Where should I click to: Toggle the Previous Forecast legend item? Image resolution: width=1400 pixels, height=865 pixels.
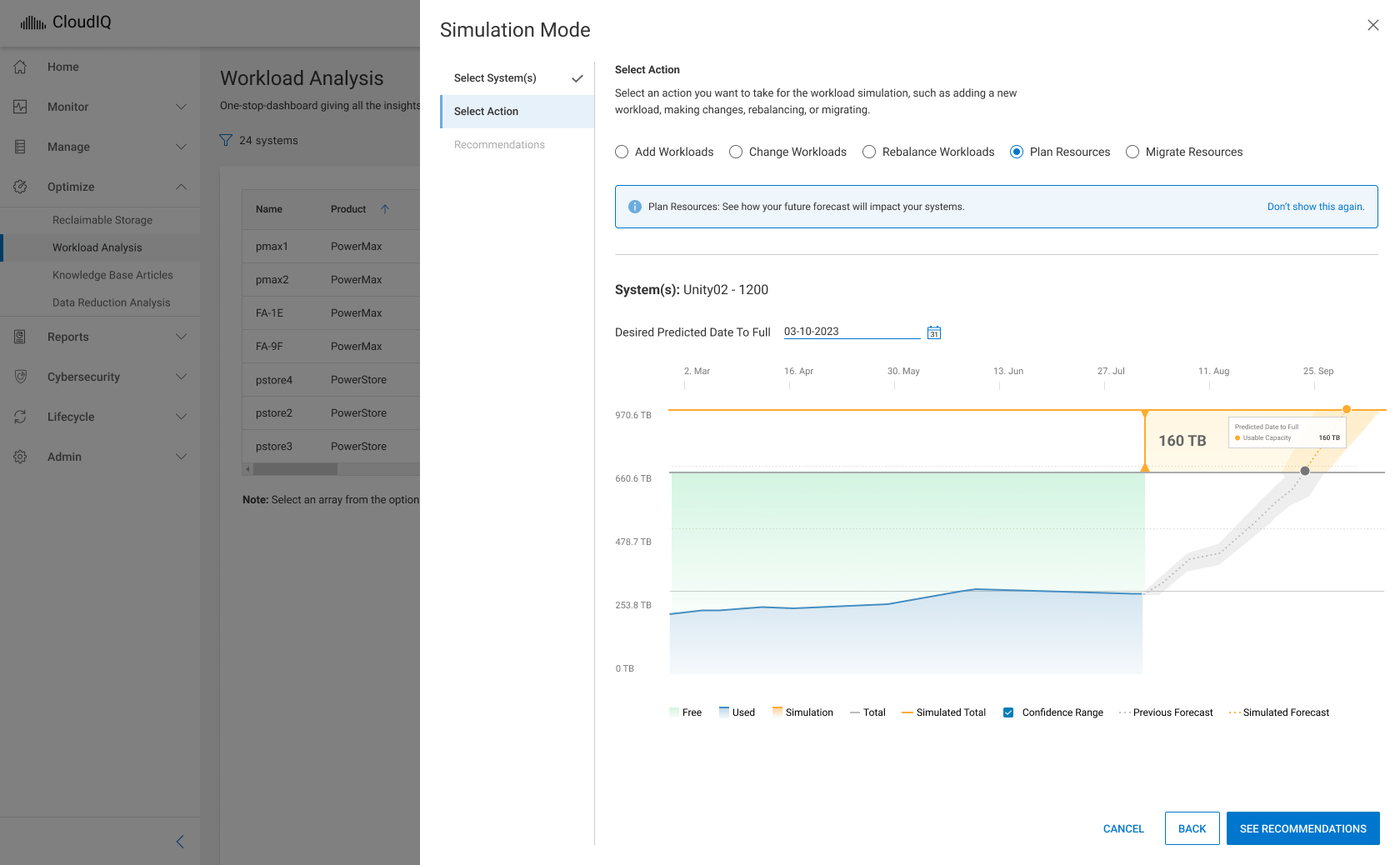1166,712
